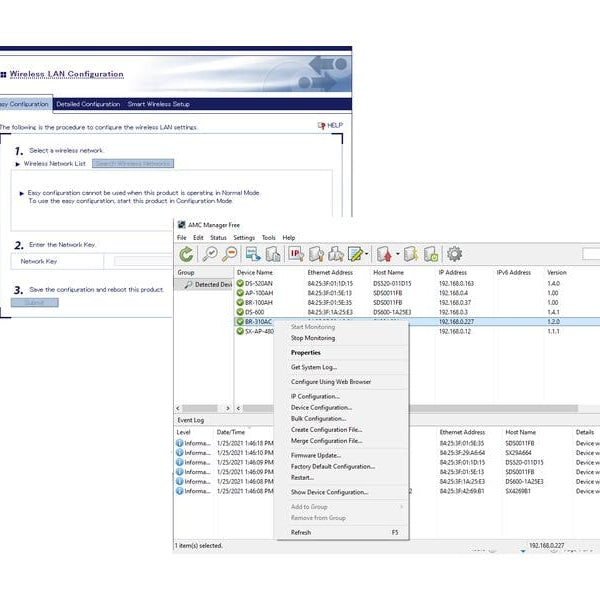Click the HELP icon on Wireless LAN page
600x600 pixels.
[321, 126]
